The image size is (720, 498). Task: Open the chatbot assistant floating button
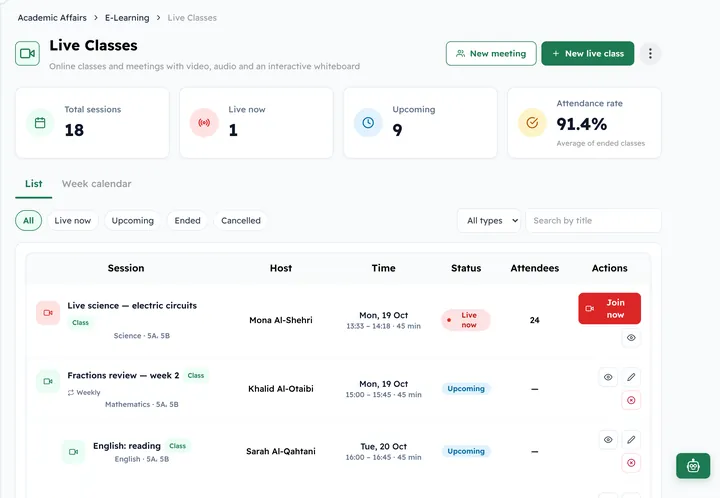tap(693, 466)
